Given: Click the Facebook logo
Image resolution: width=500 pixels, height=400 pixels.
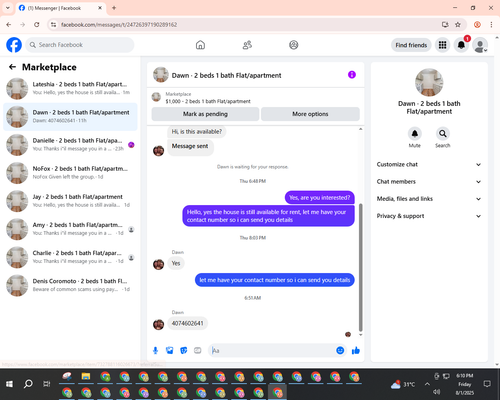Looking at the screenshot, I should click(14, 45).
